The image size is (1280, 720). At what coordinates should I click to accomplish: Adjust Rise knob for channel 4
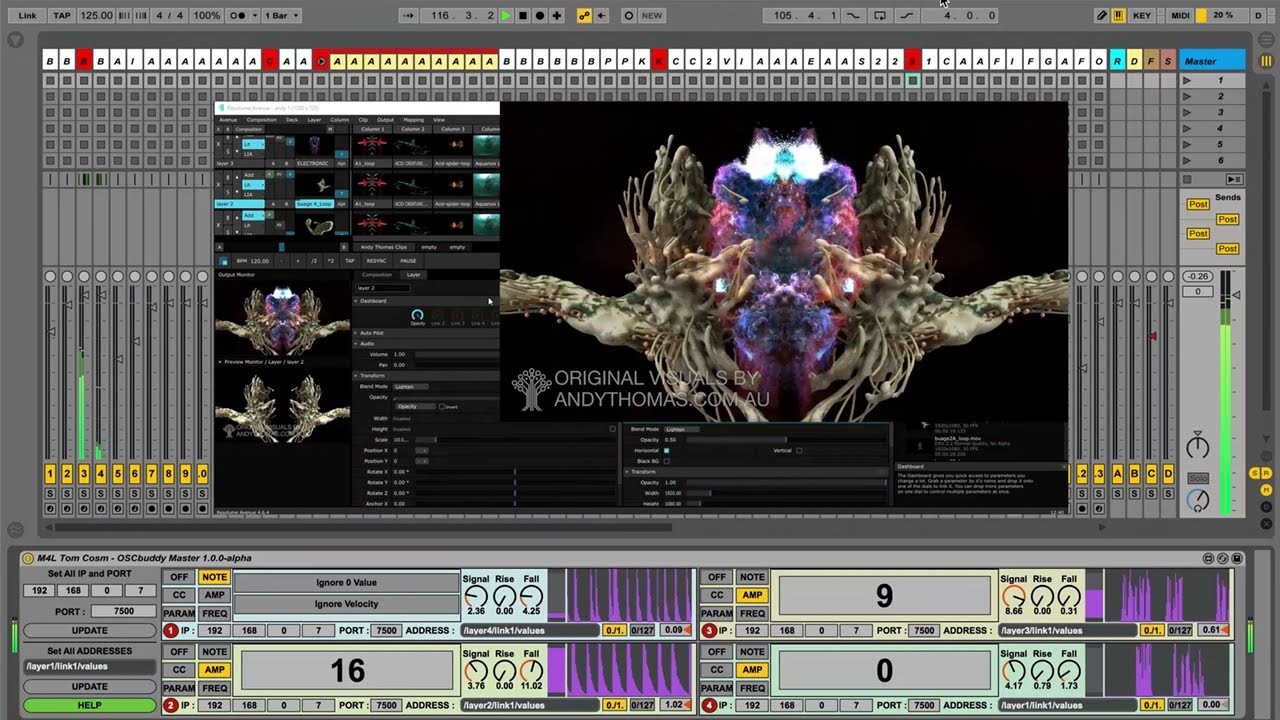pos(1041,671)
